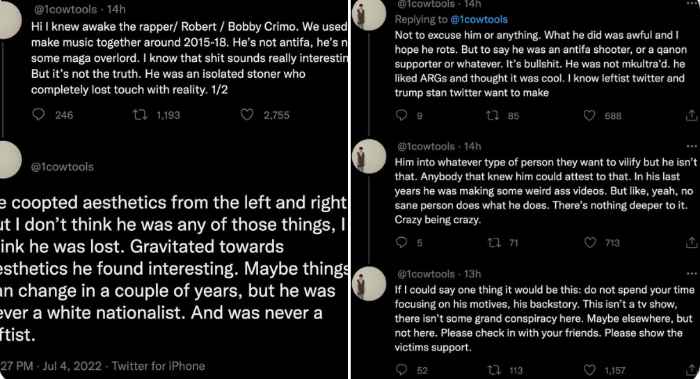This screenshot has height=379, width=700.
Task: Like the tweet with 688 likes
Action: [589, 116]
